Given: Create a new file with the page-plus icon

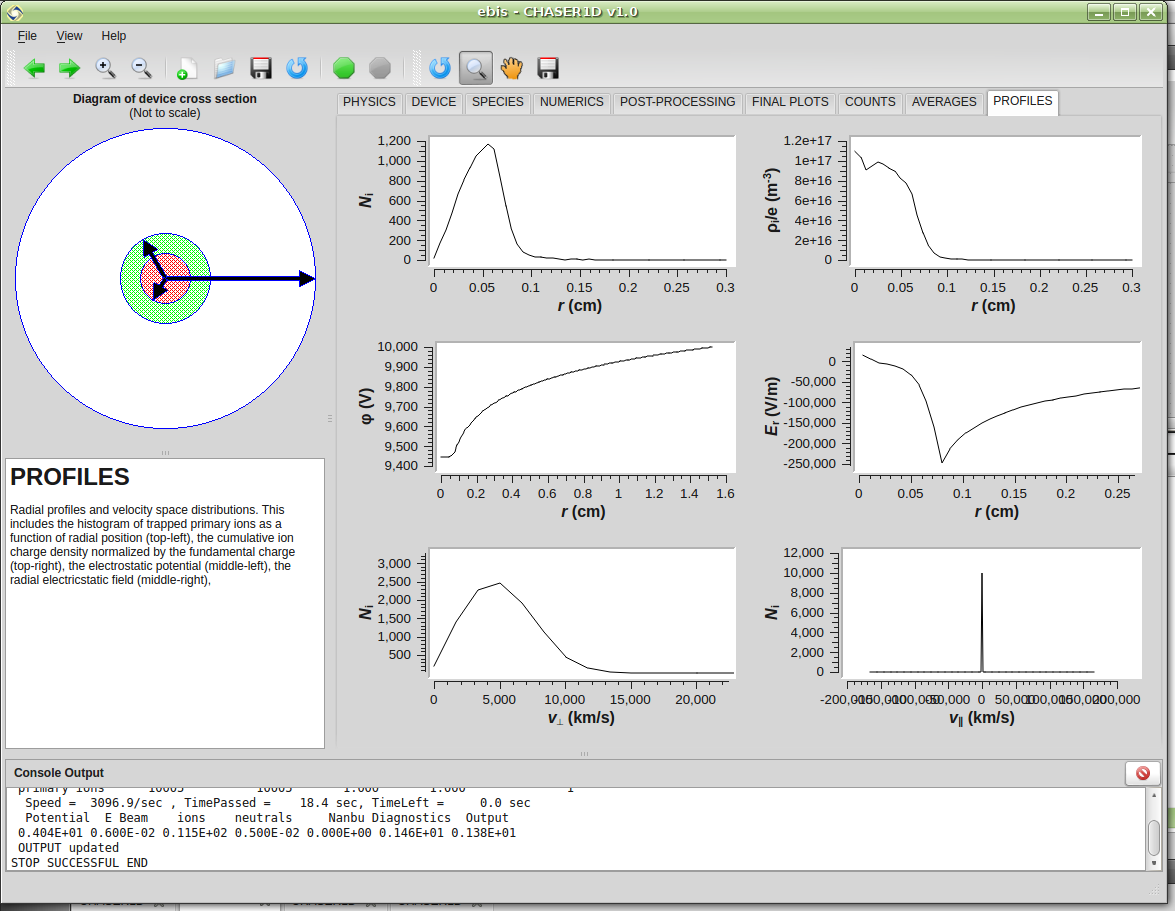Looking at the screenshot, I should coord(187,69).
